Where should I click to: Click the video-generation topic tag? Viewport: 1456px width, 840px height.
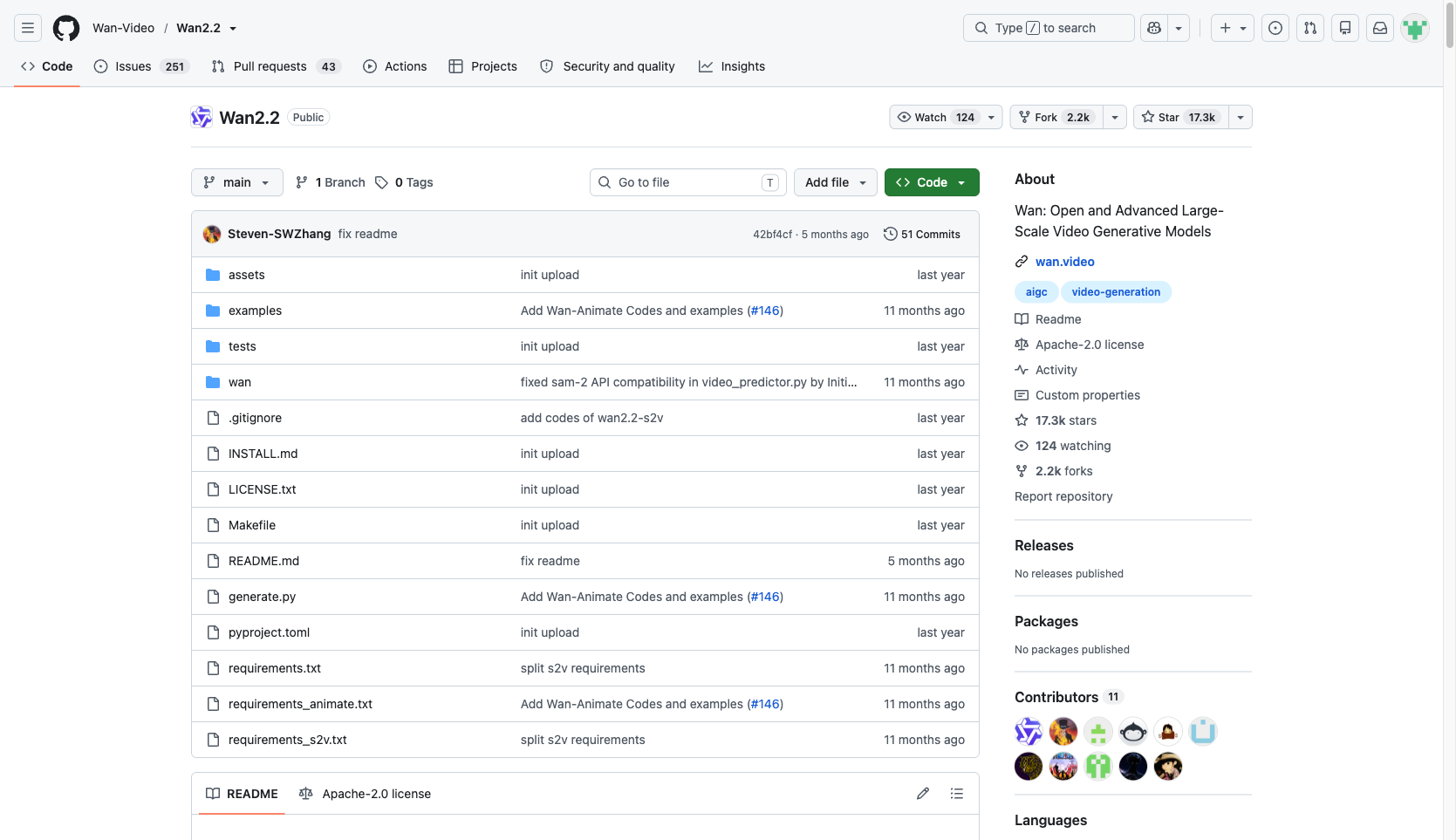point(1117,292)
